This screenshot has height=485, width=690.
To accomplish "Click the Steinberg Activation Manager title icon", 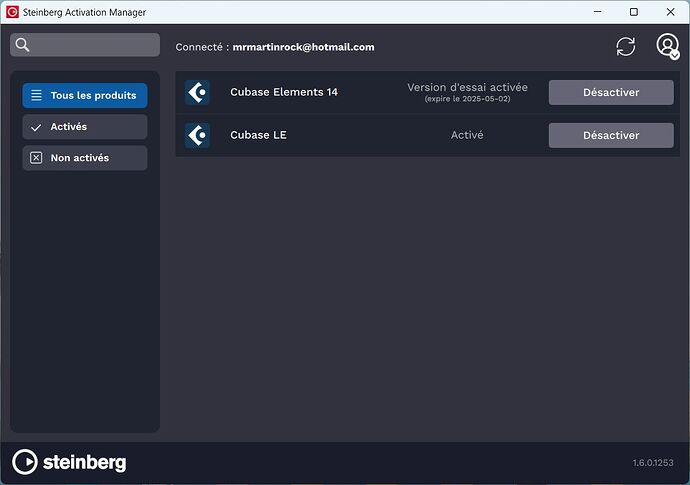I will coord(12,12).
